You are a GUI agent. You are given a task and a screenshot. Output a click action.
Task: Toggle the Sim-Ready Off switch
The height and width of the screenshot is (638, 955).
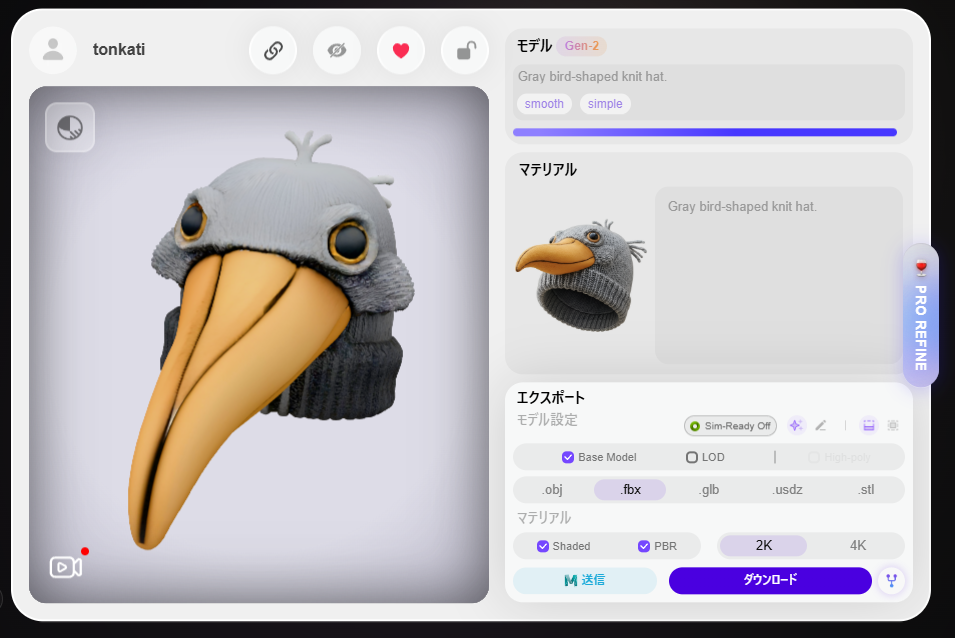point(730,426)
